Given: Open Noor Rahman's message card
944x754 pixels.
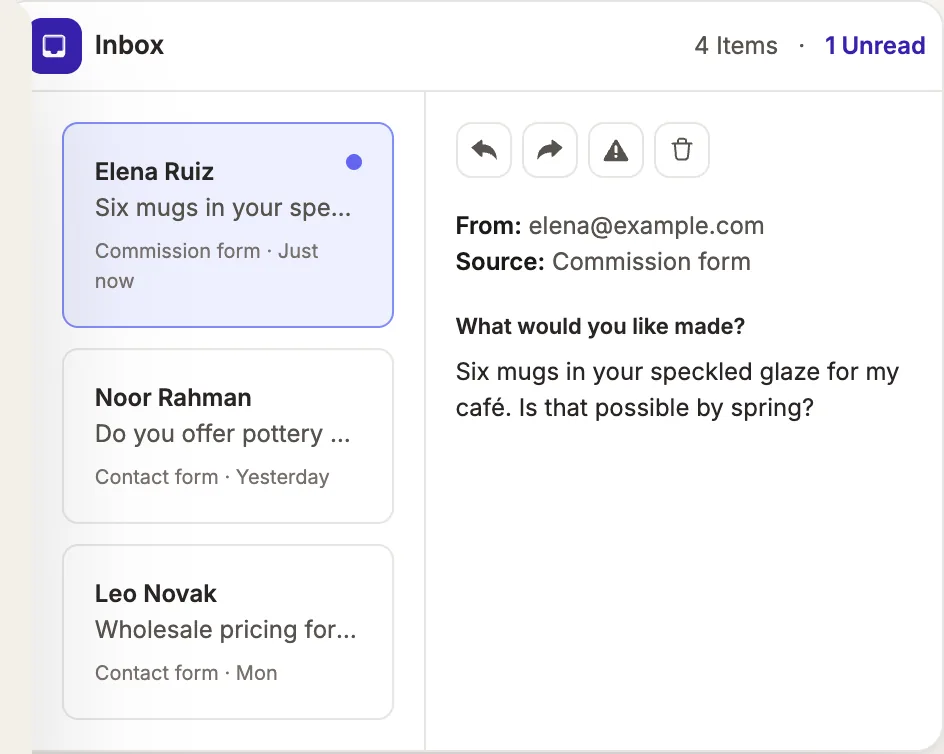Looking at the screenshot, I should (x=228, y=436).
